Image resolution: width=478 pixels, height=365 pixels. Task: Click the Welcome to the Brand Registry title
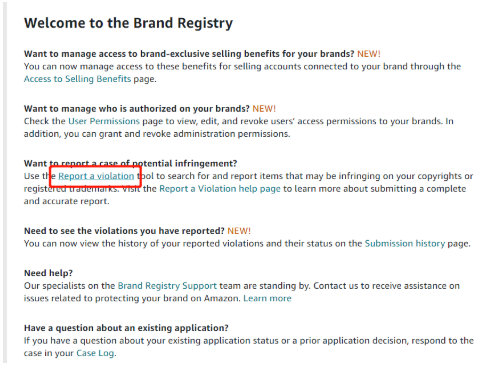click(128, 23)
